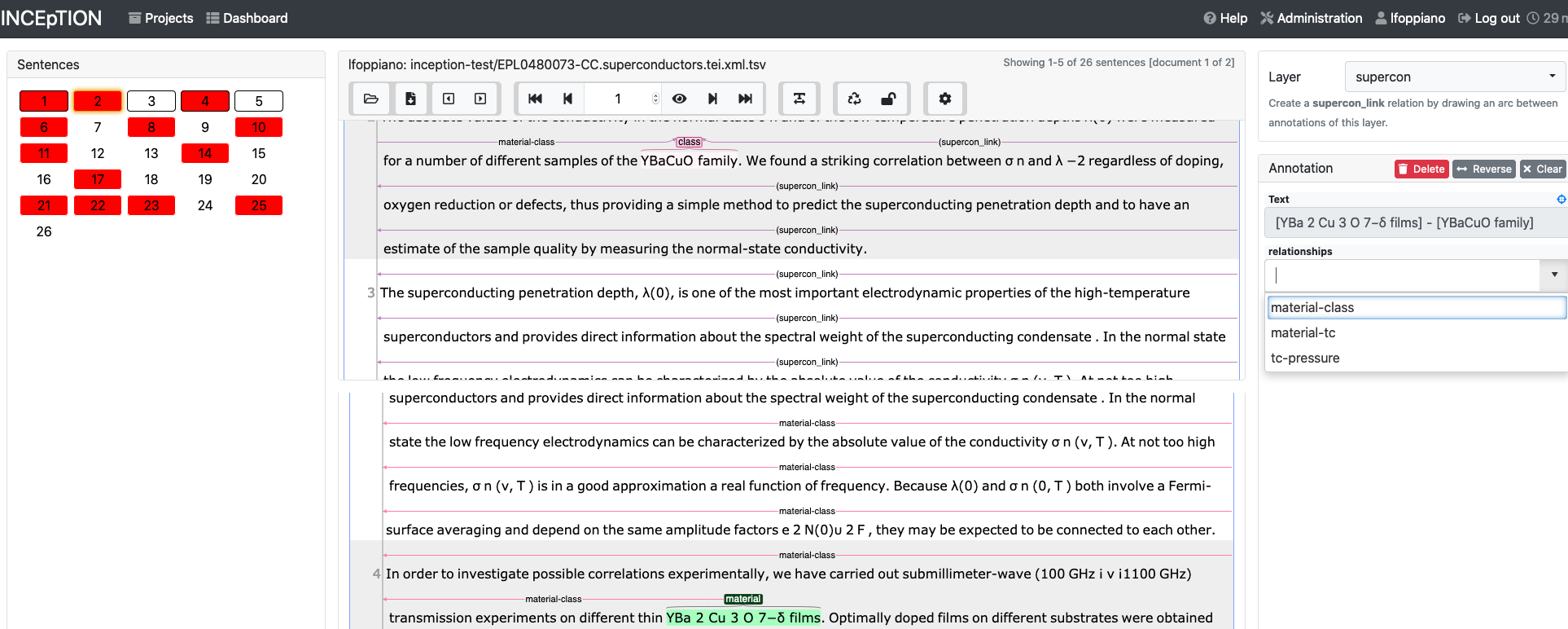Click the green 'material' annotation label
The width and height of the screenshot is (1568, 629).
743,599
